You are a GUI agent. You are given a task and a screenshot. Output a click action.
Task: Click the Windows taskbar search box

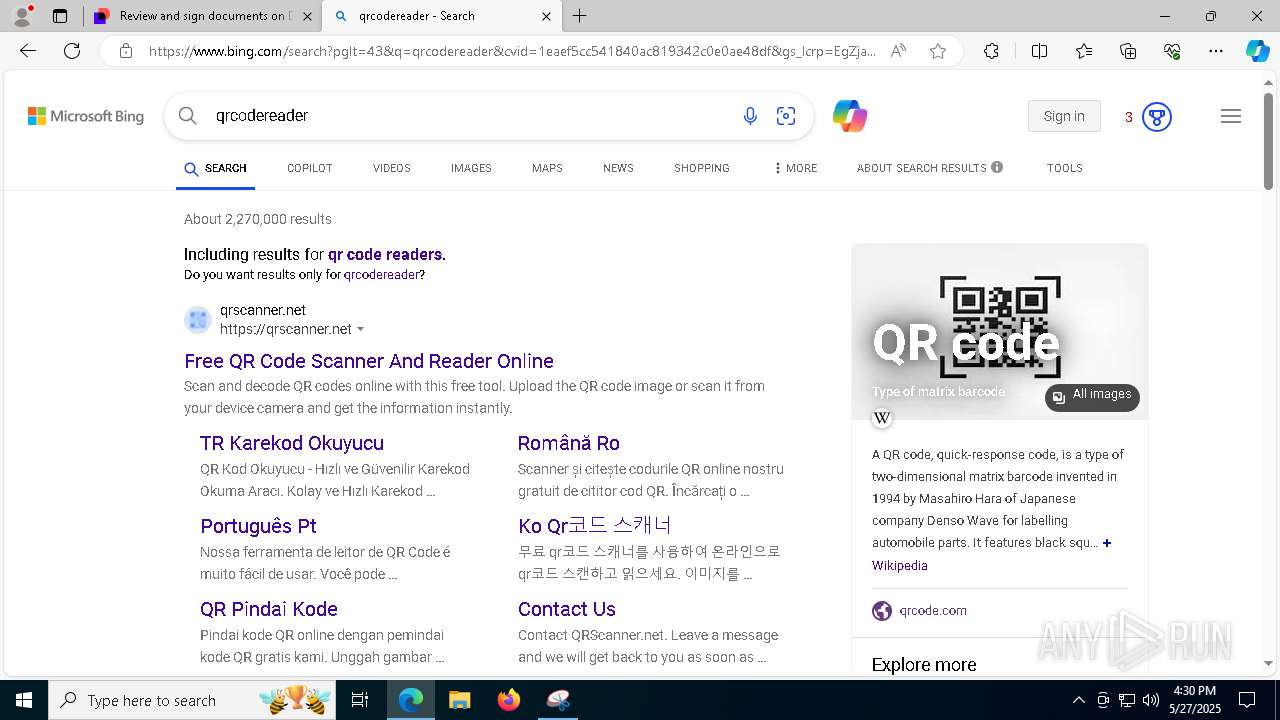(192, 700)
